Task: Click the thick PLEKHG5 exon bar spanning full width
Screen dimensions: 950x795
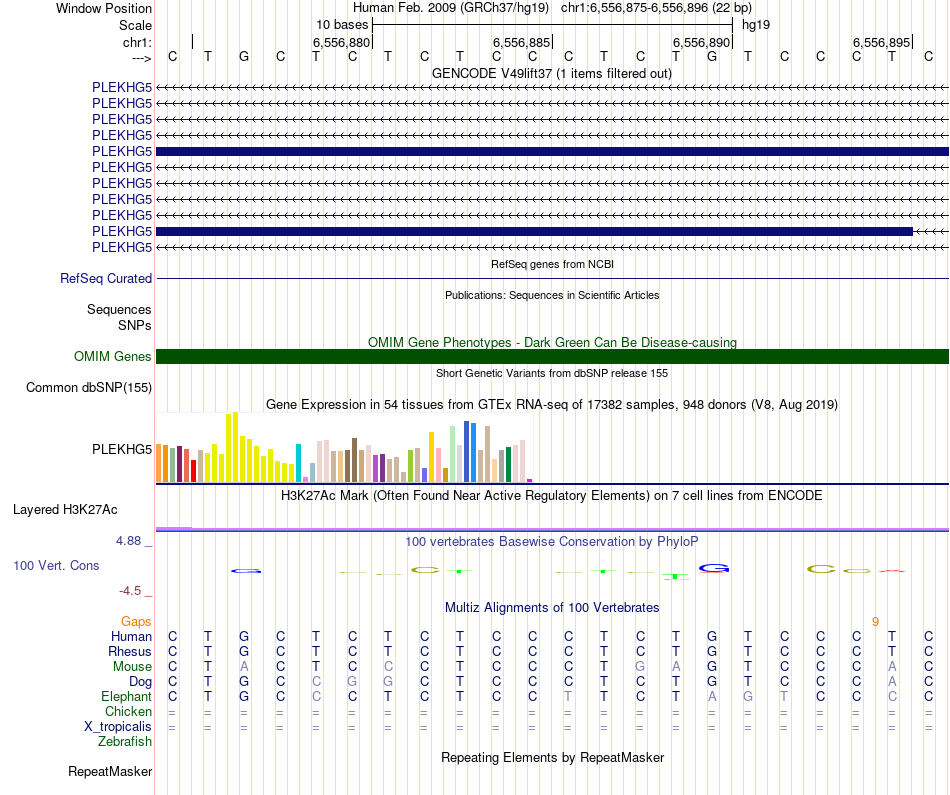Action: [552, 151]
